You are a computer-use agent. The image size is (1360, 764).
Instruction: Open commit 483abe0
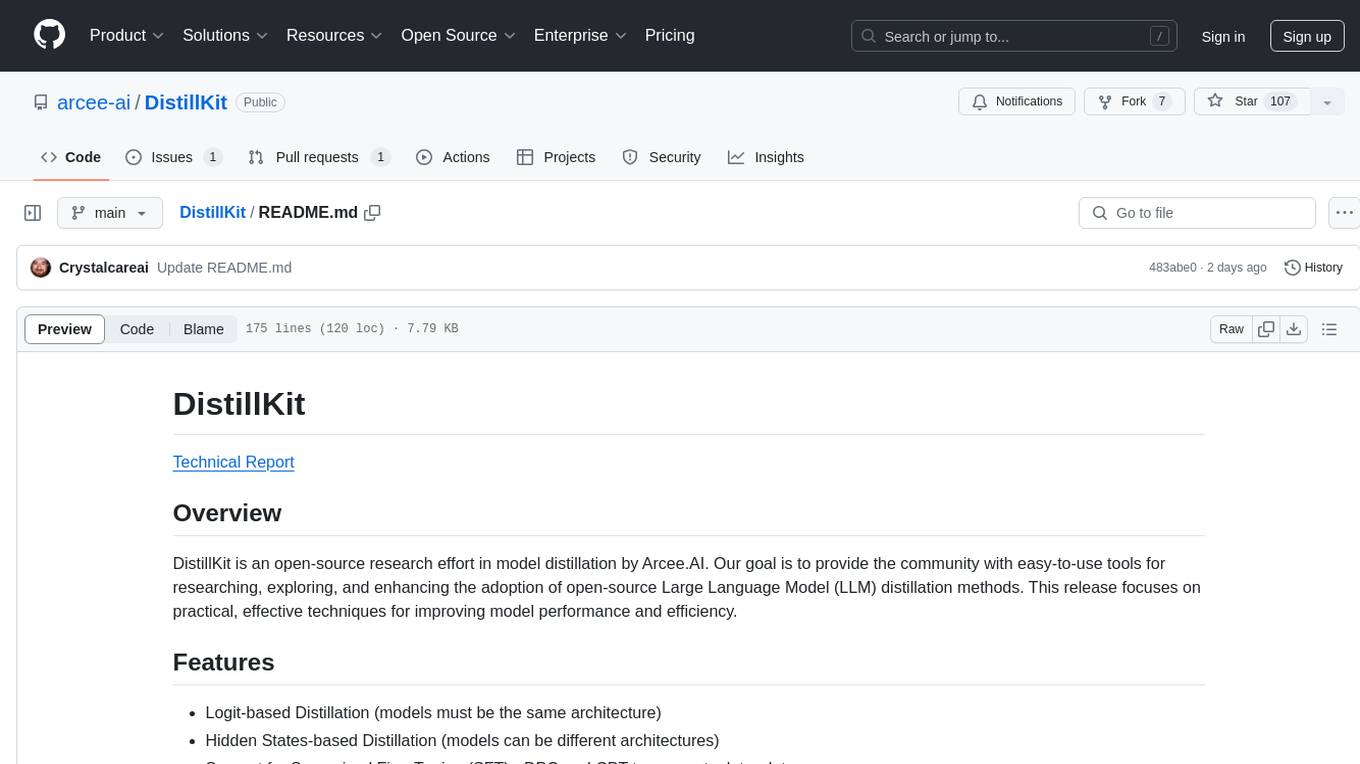click(1173, 267)
